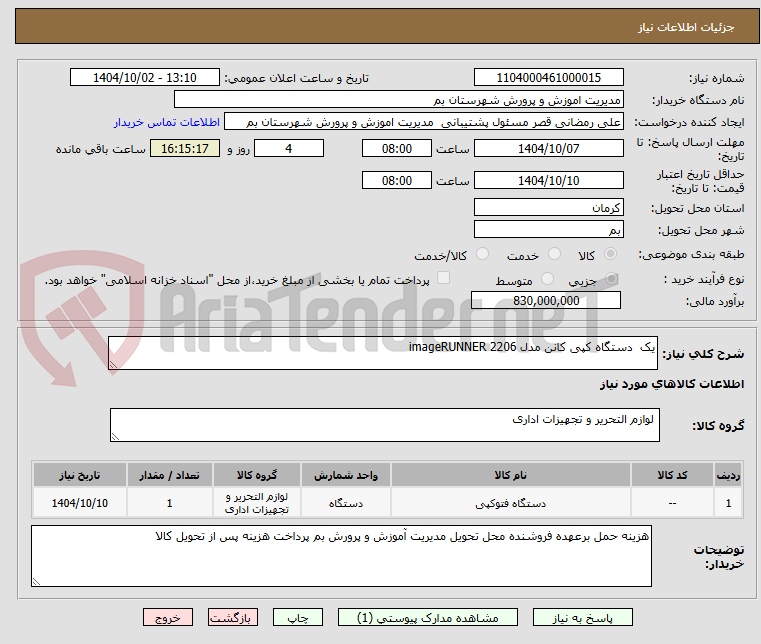Viewport: 761px width, 644px height.
Task: Click the delivery province field کرمان
Action: (x=548, y=207)
